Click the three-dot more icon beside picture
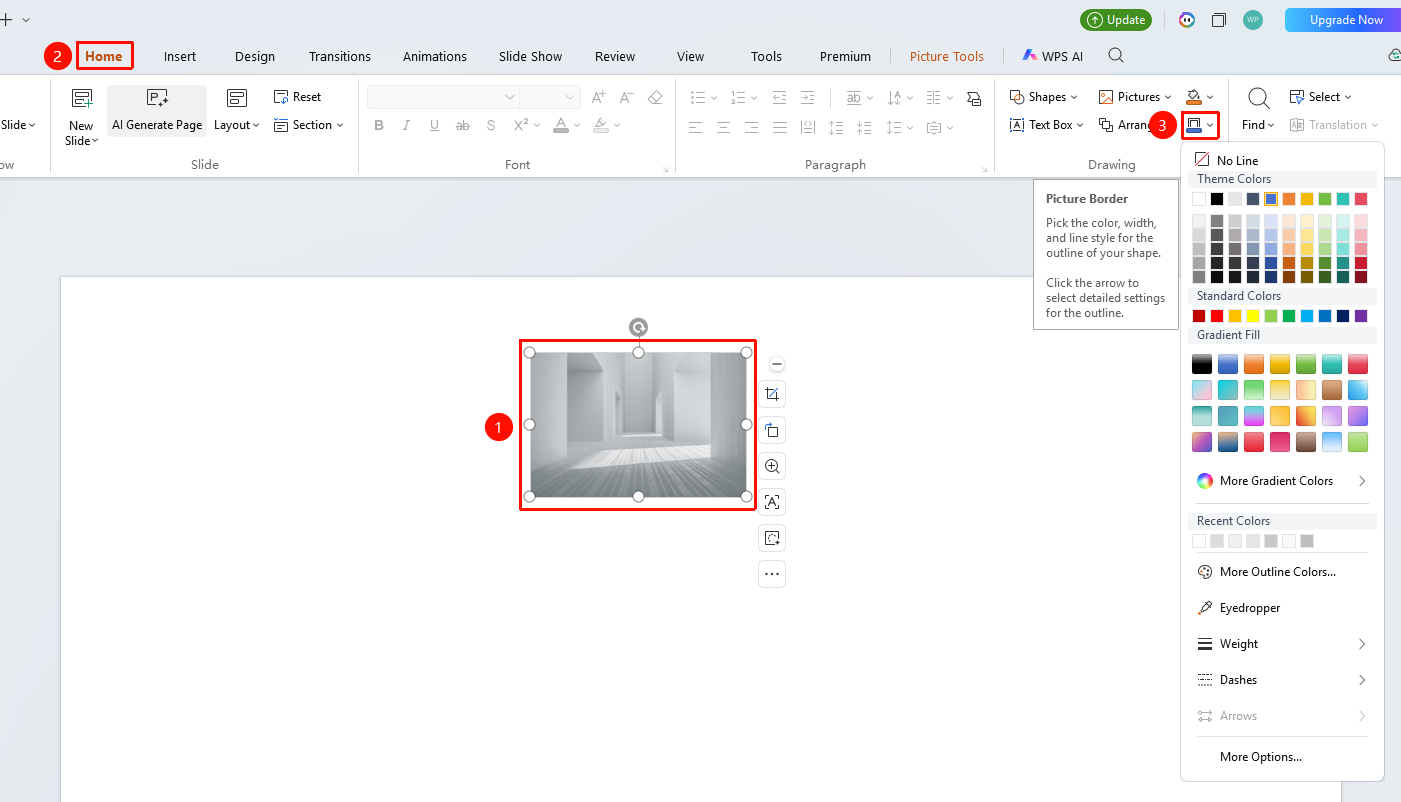The width and height of the screenshot is (1401, 802). point(772,574)
